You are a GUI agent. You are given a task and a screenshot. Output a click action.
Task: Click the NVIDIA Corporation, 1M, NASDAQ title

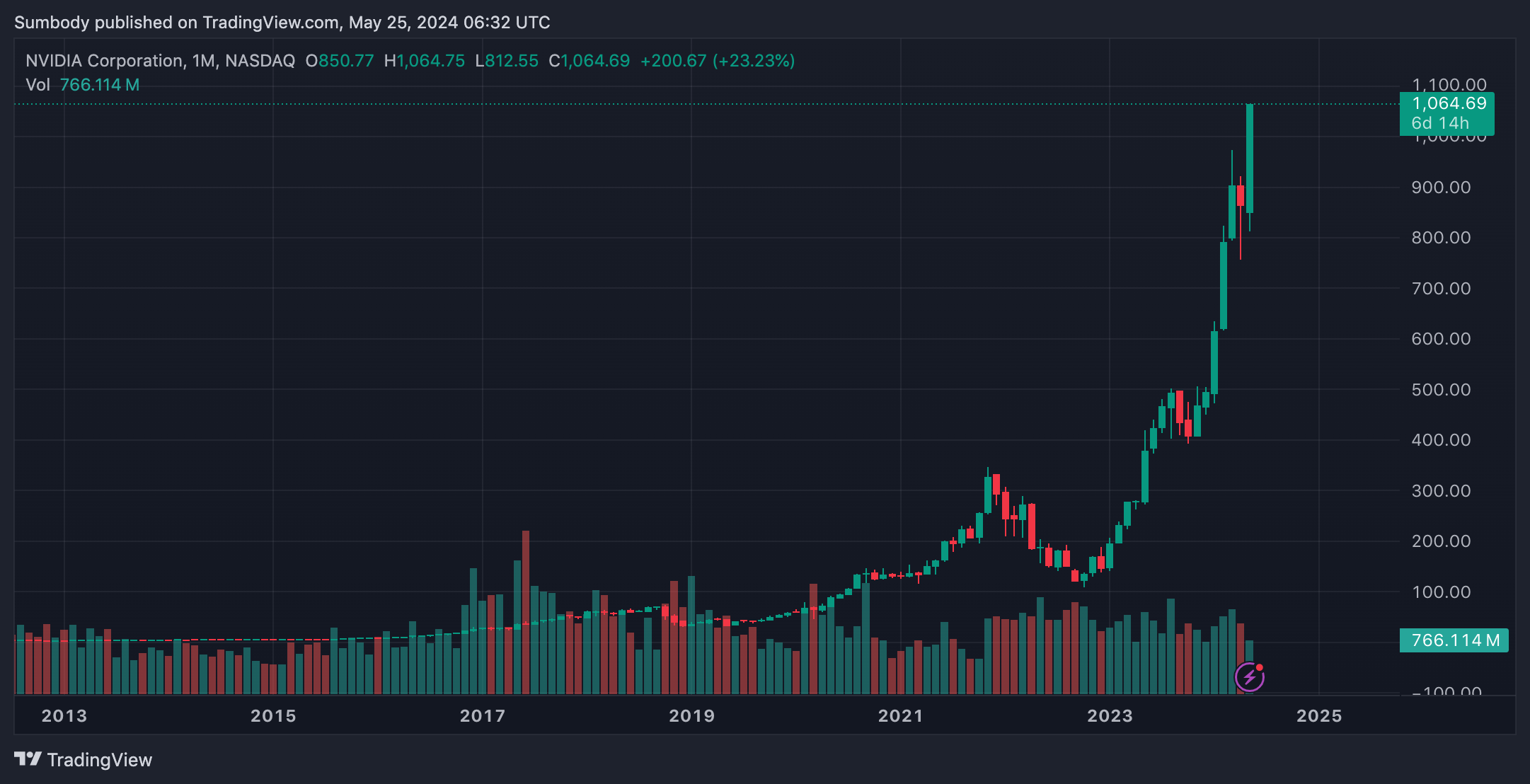pyautogui.click(x=160, y=61)
